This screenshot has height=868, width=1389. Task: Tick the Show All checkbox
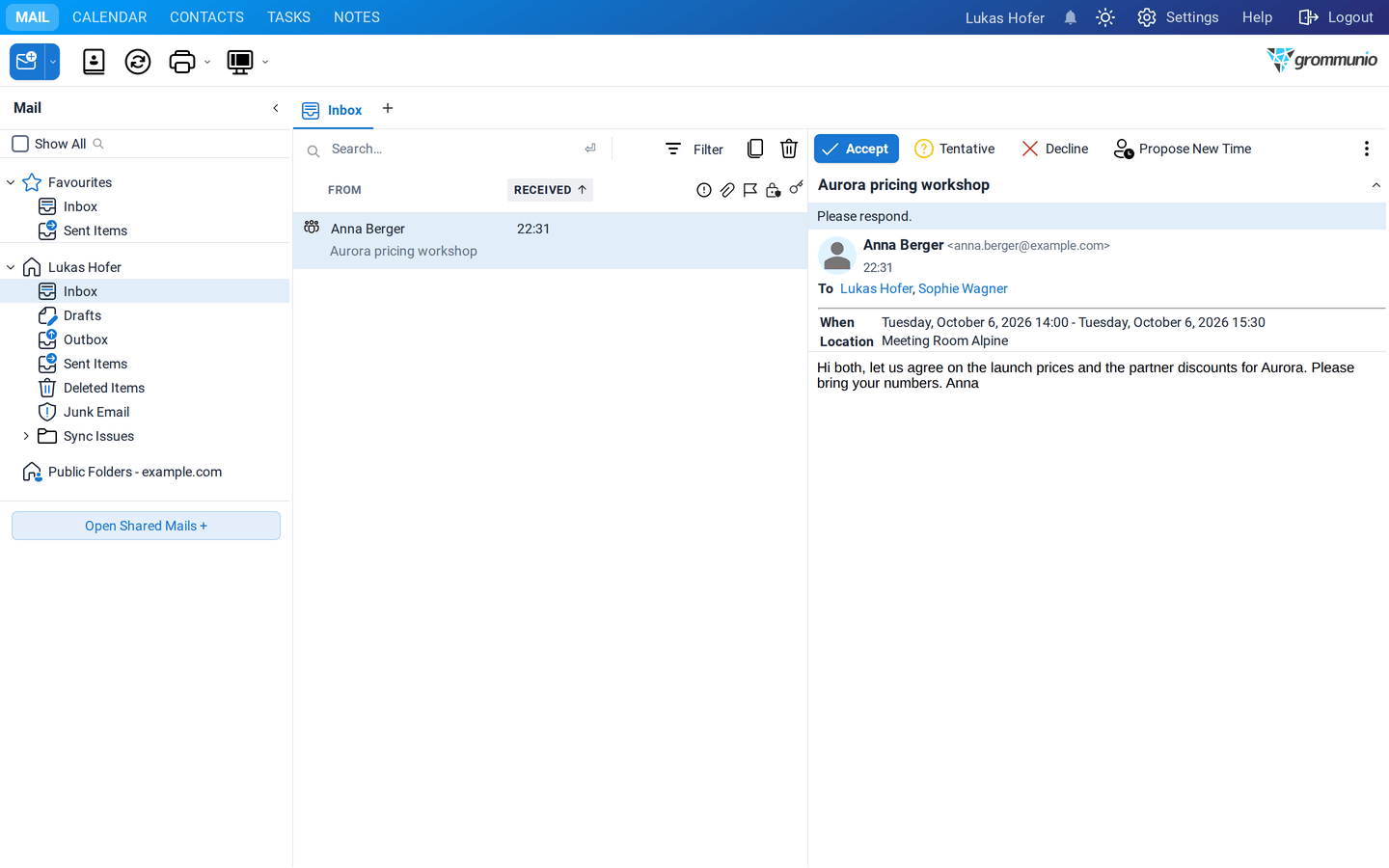[x=20, y=144]
